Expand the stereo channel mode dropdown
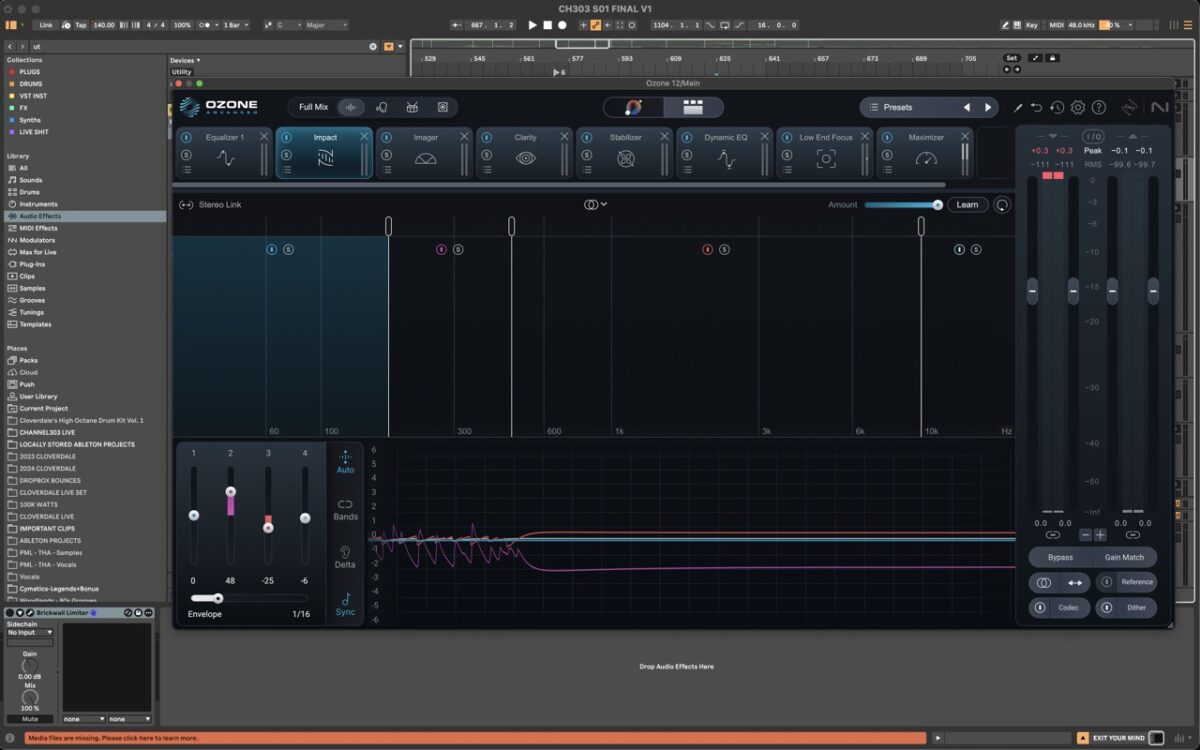The width and height of the screenshot is (1200, 750). (596, 205)
